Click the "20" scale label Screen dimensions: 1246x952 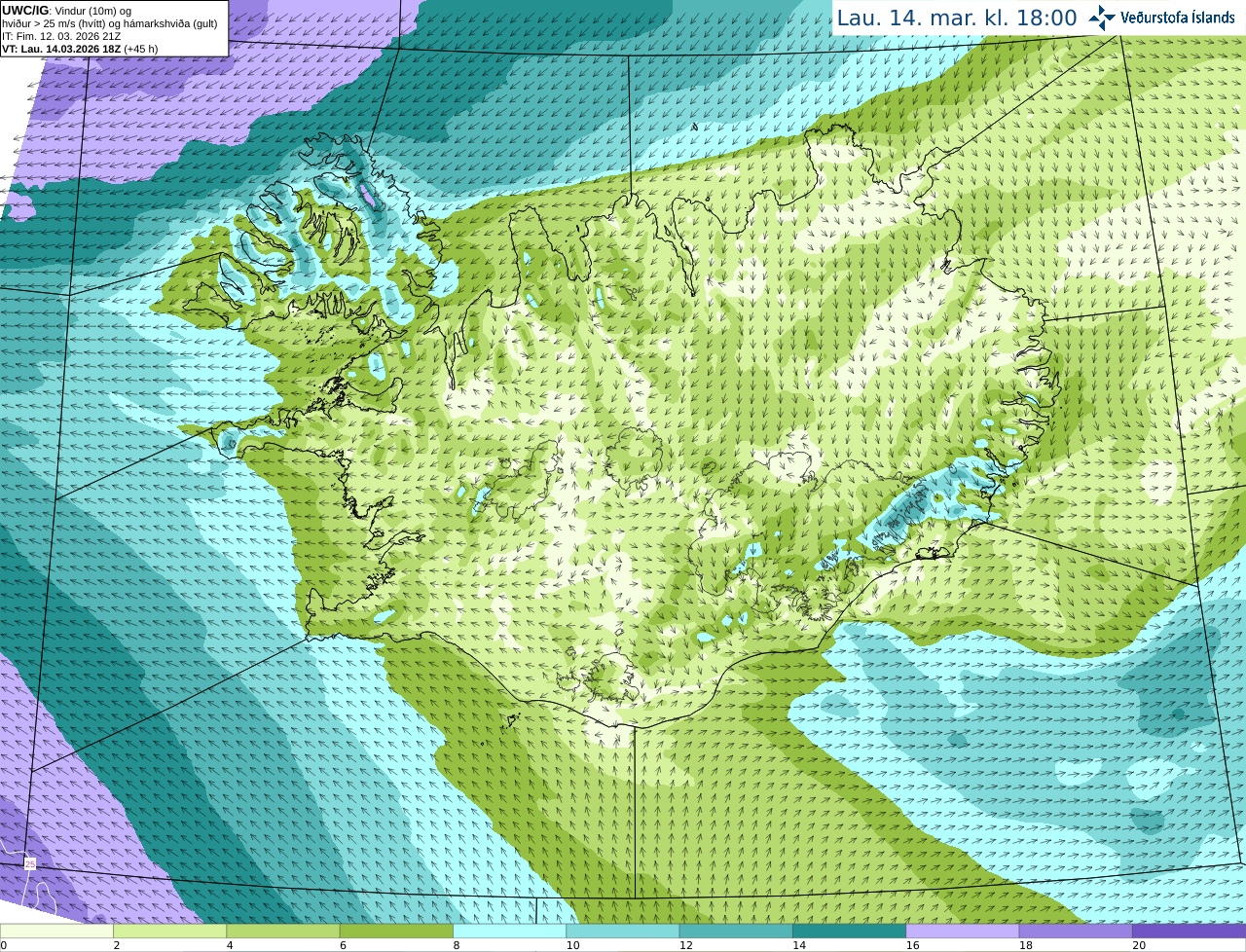pos(1139,945)
